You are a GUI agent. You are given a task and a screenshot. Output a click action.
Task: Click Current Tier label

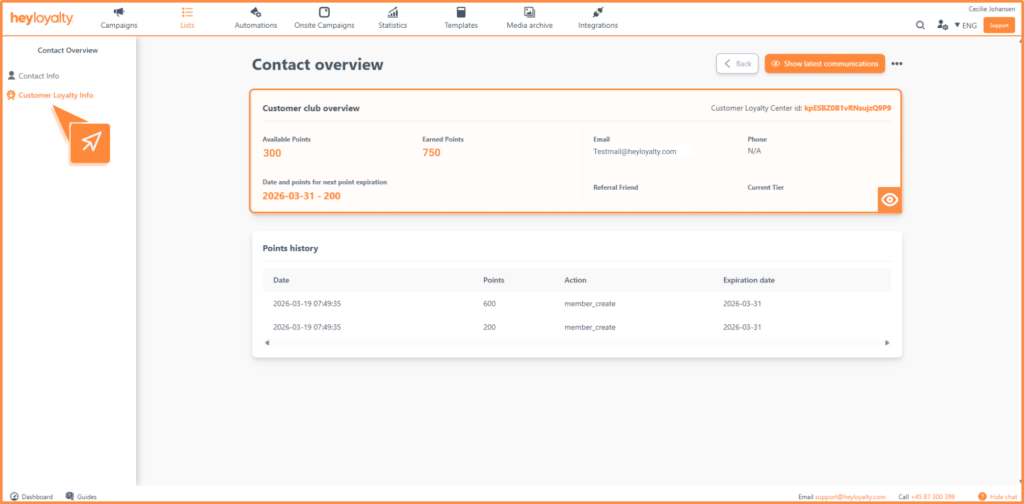coord(765,187)
